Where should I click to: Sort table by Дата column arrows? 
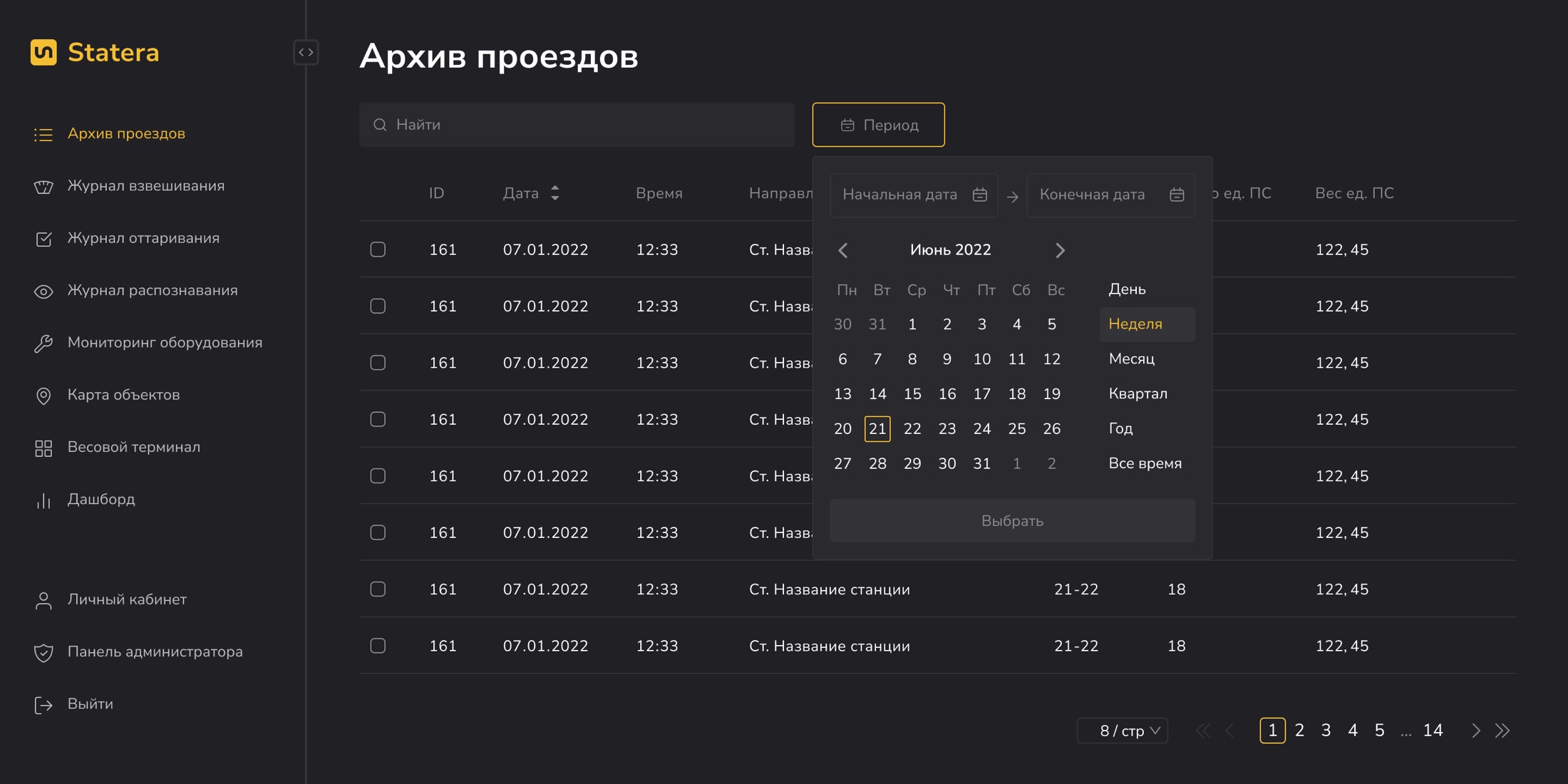[555, 193]
